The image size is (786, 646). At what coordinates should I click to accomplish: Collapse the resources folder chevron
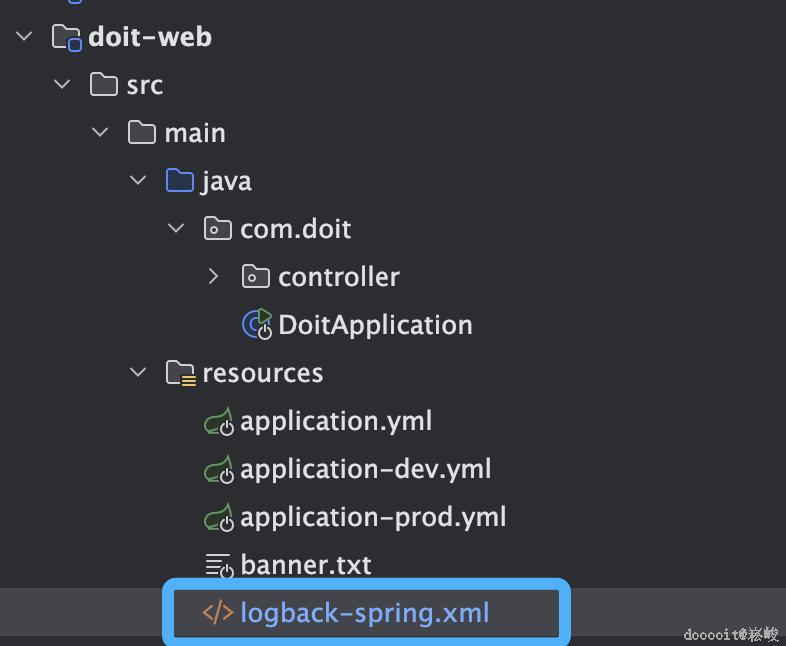(x=138, y=373)
